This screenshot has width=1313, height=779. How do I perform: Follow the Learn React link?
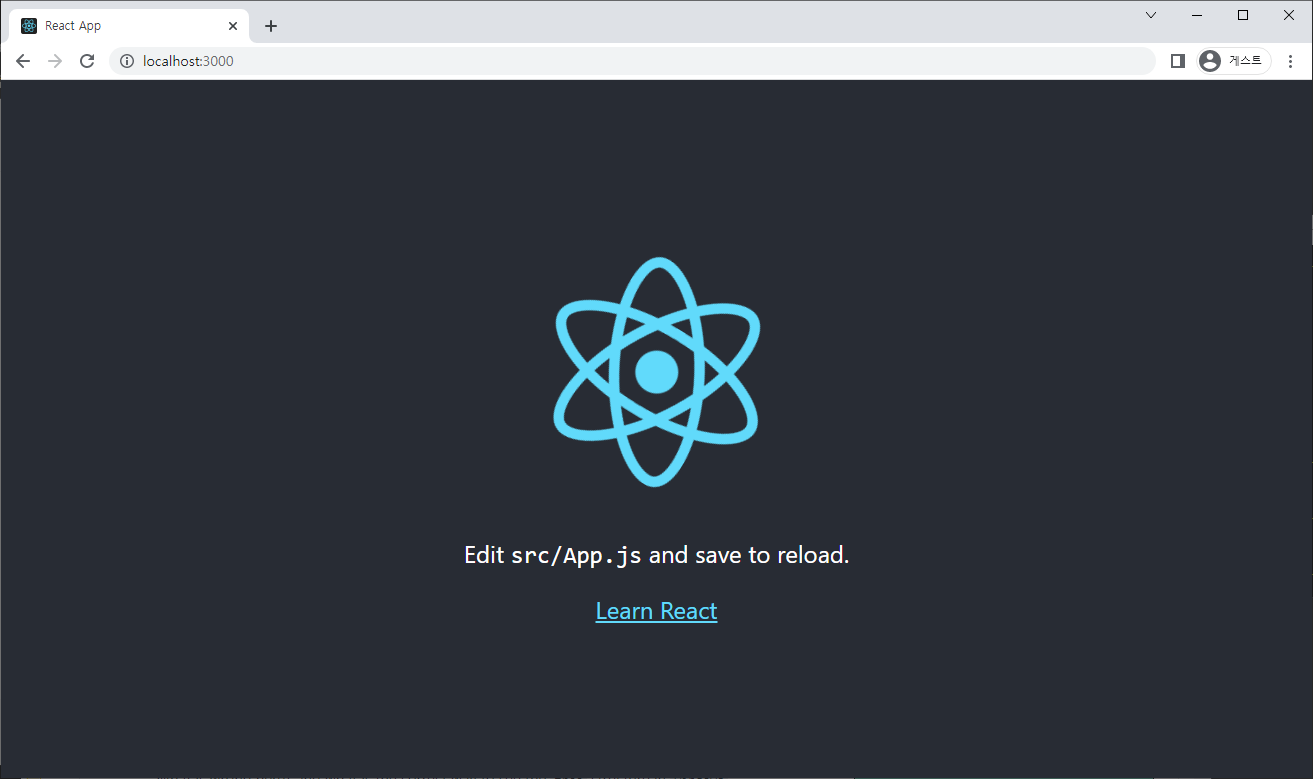656,610
